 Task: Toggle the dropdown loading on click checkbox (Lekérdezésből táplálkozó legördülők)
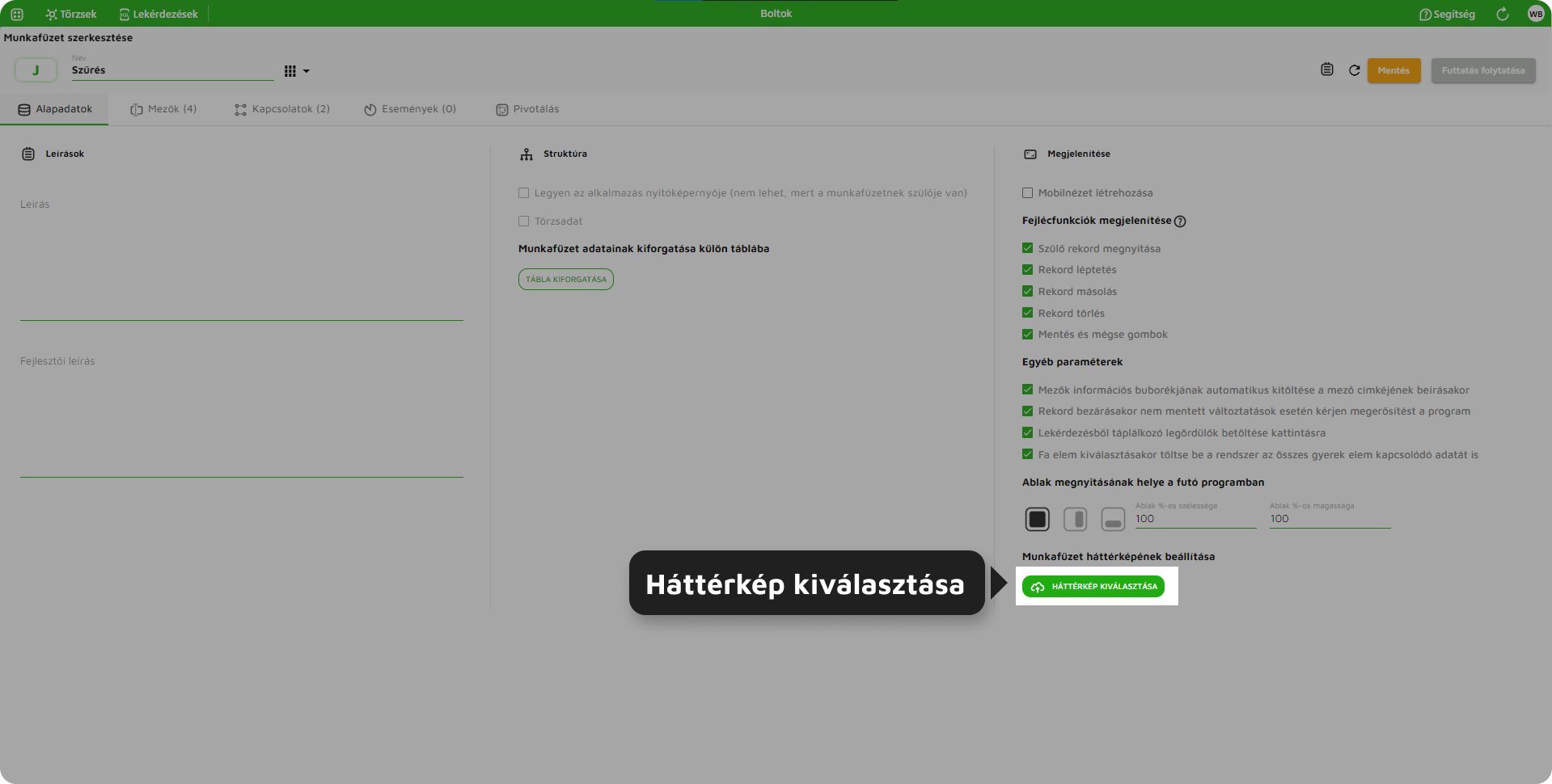tap(1027, 433)
